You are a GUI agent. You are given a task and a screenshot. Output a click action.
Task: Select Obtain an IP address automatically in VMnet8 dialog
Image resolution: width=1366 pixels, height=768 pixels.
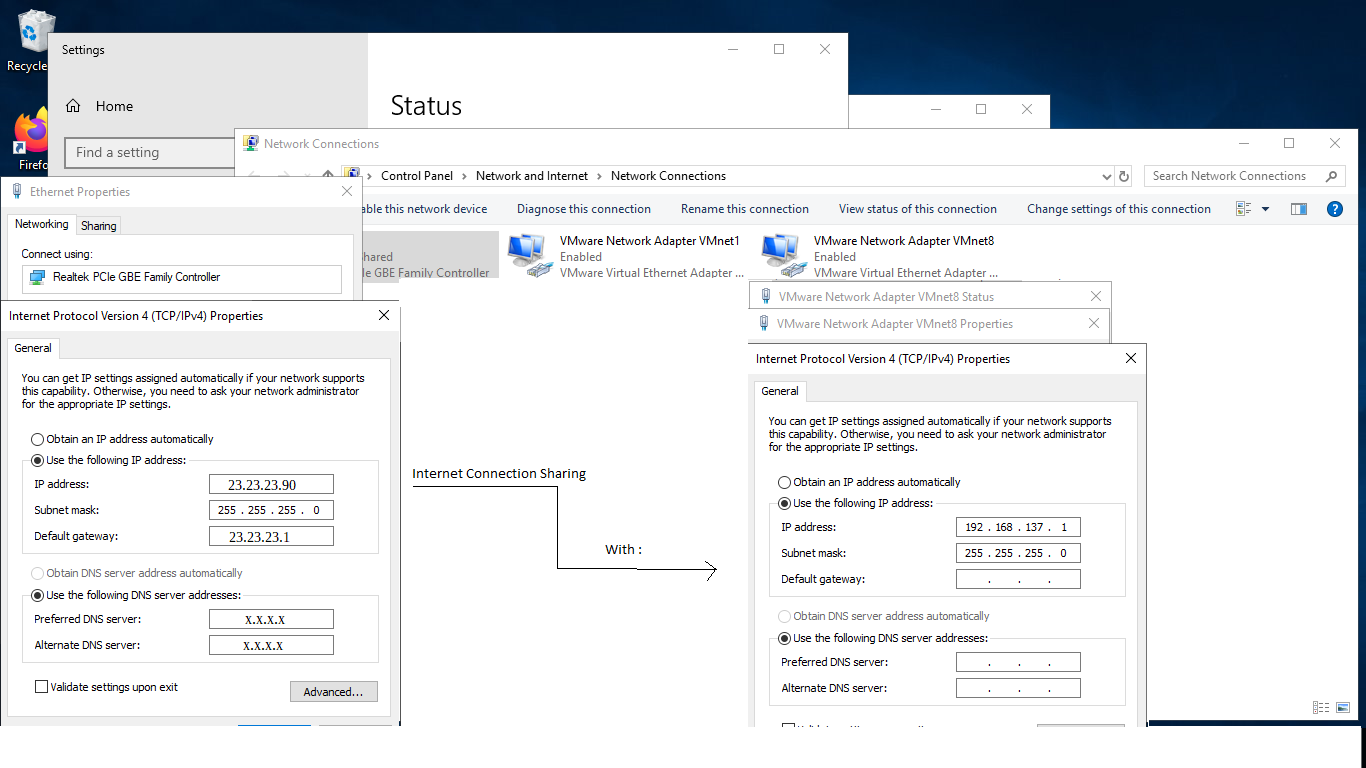click(785, 482)
